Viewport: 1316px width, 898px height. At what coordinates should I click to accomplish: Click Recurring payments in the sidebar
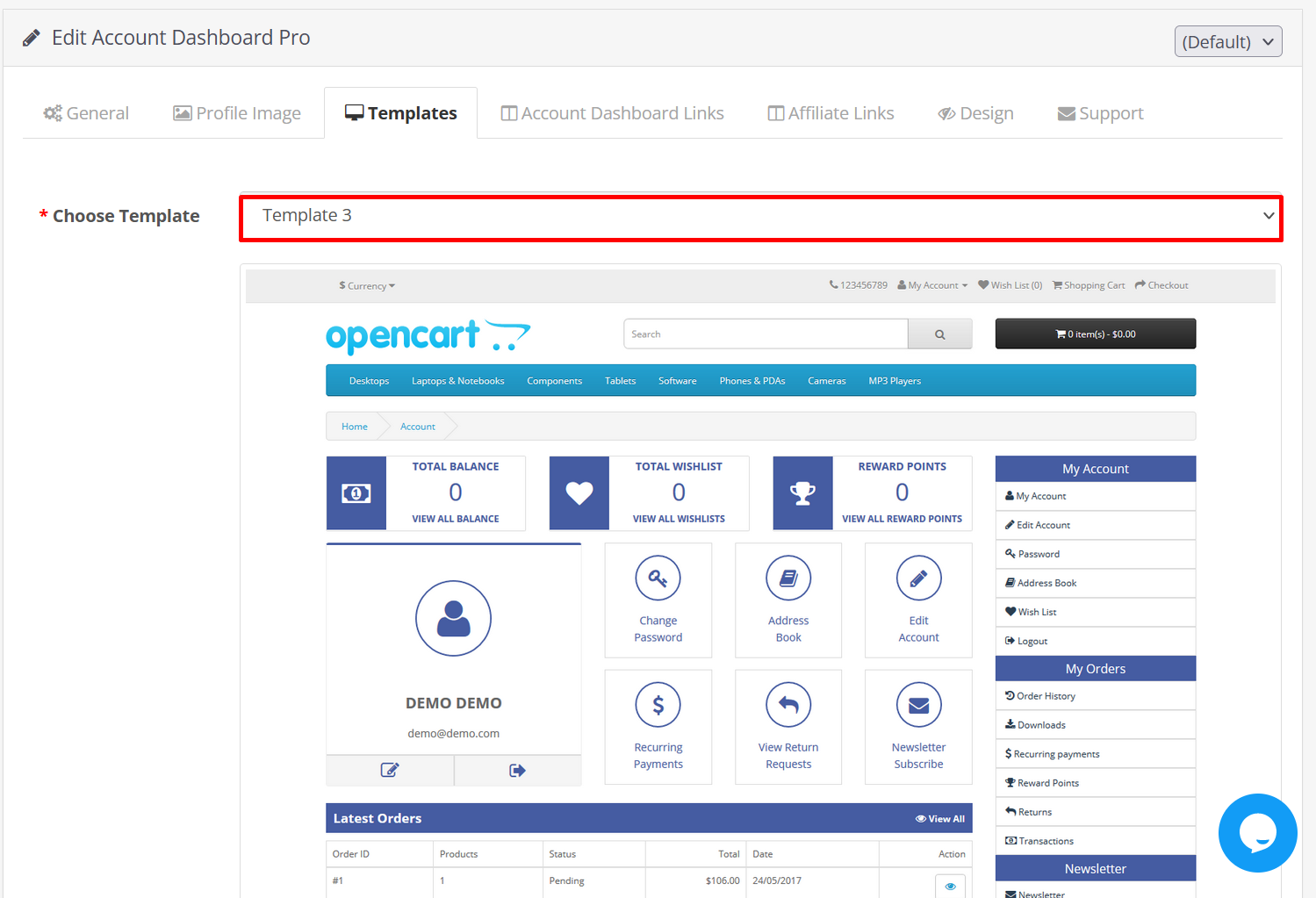pos(1096,754)
